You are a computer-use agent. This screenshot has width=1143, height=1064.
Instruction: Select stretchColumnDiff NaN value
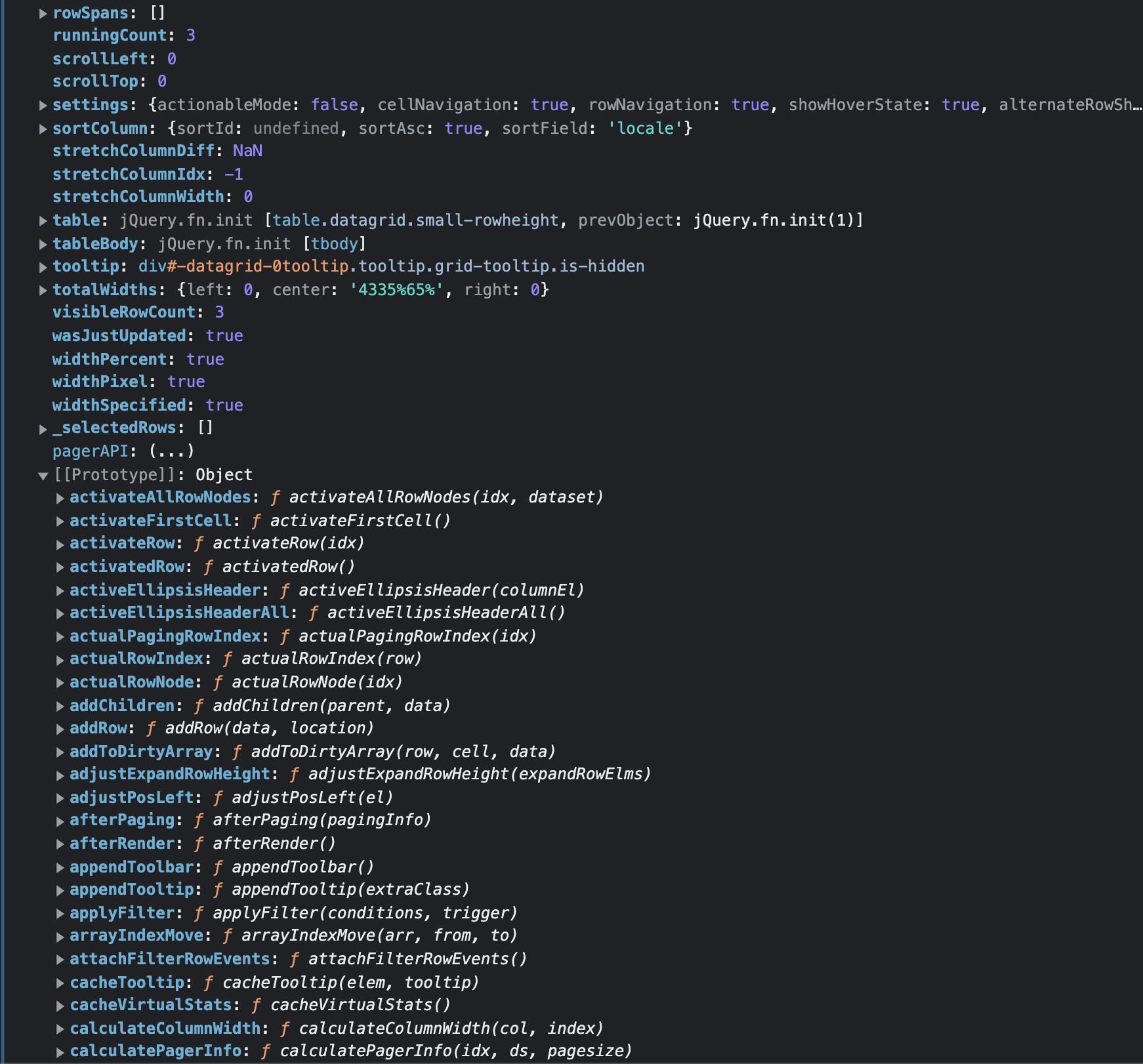coord(247,151)
